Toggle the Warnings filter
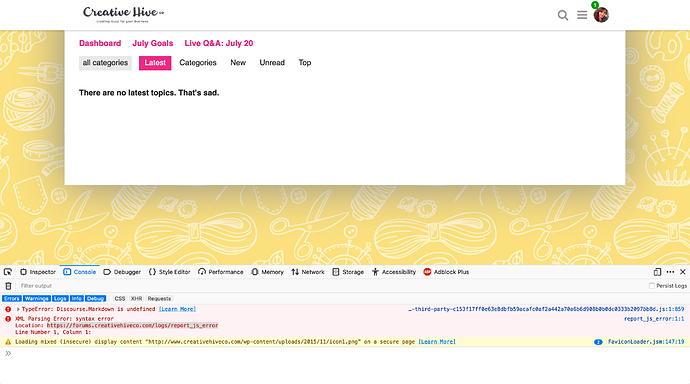 pyautogui.click(x=37, y=299)
